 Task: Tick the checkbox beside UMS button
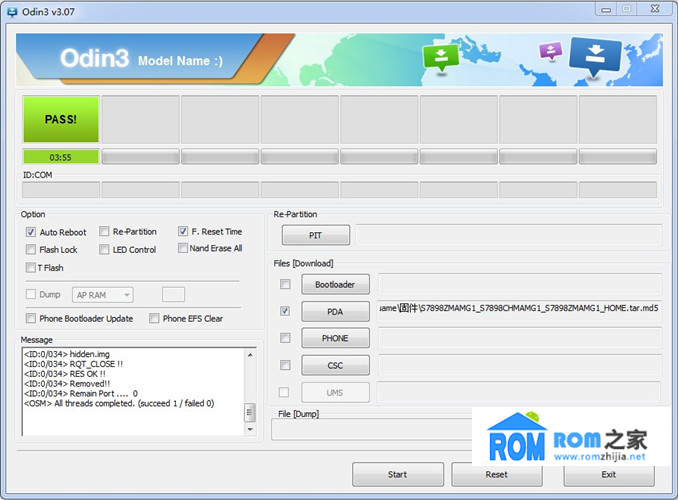click(x=284, y=392)
